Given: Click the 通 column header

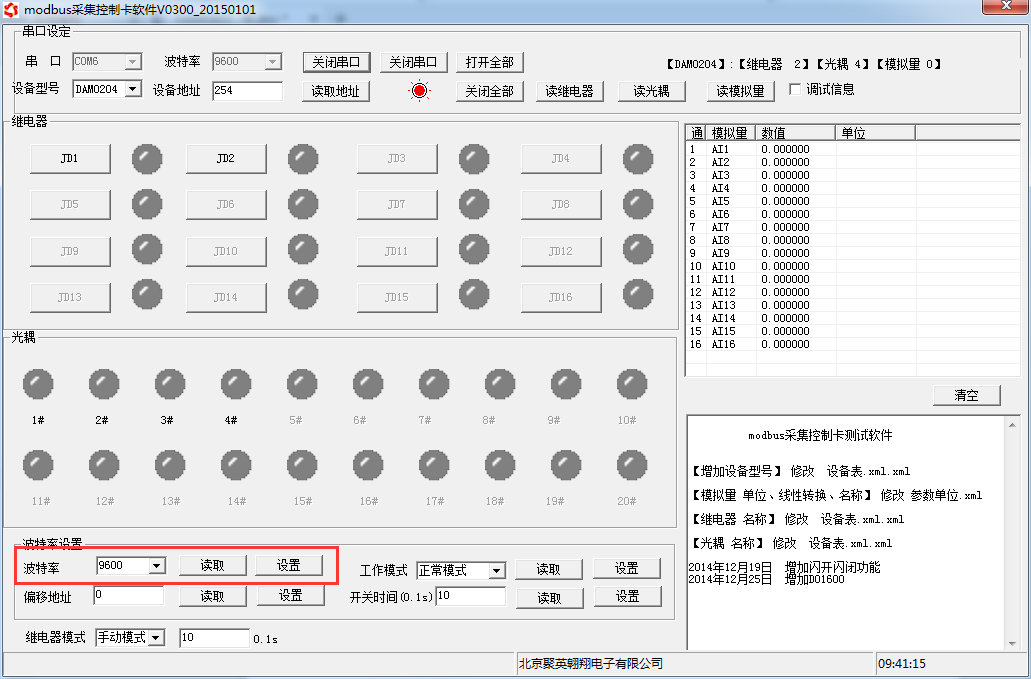Looking at the screenshot, I should [696, 133].
